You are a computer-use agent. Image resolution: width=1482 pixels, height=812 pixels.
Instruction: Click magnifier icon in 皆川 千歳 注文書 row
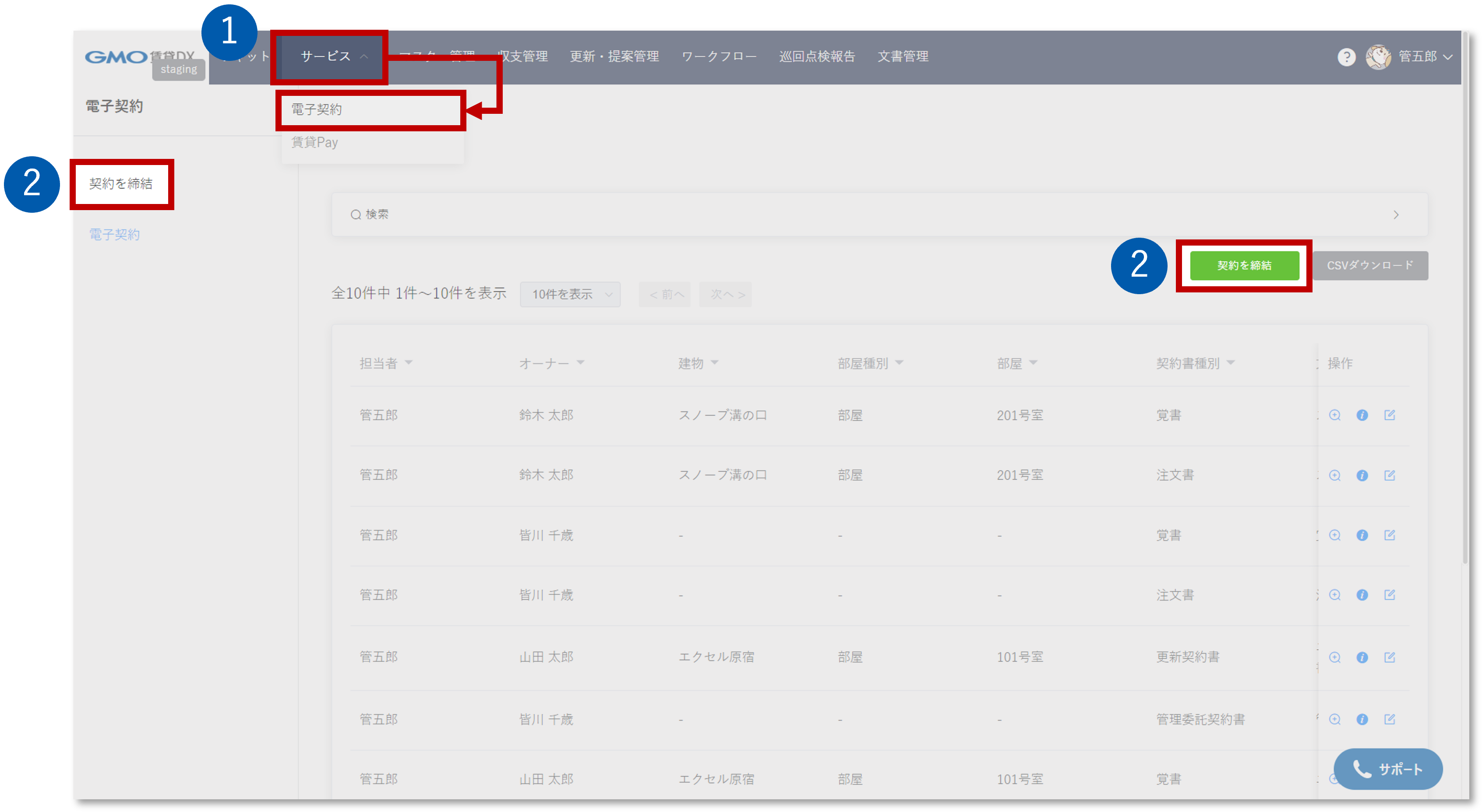tap(1335, 595)
